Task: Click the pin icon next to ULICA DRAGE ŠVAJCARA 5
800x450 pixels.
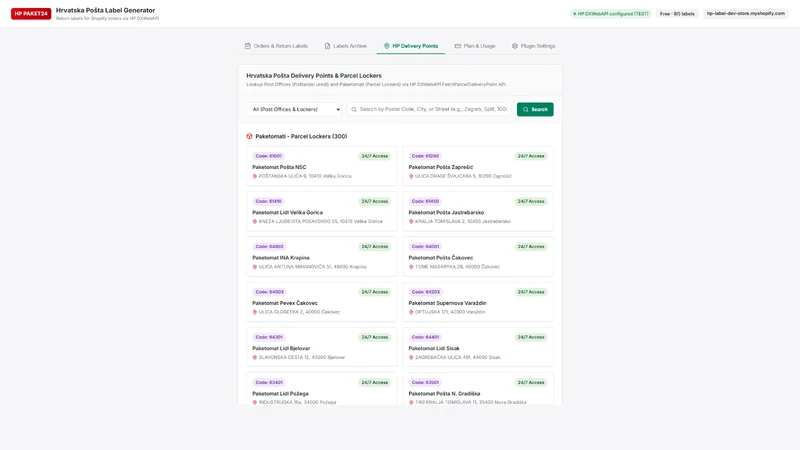Action: click(411, 176)
